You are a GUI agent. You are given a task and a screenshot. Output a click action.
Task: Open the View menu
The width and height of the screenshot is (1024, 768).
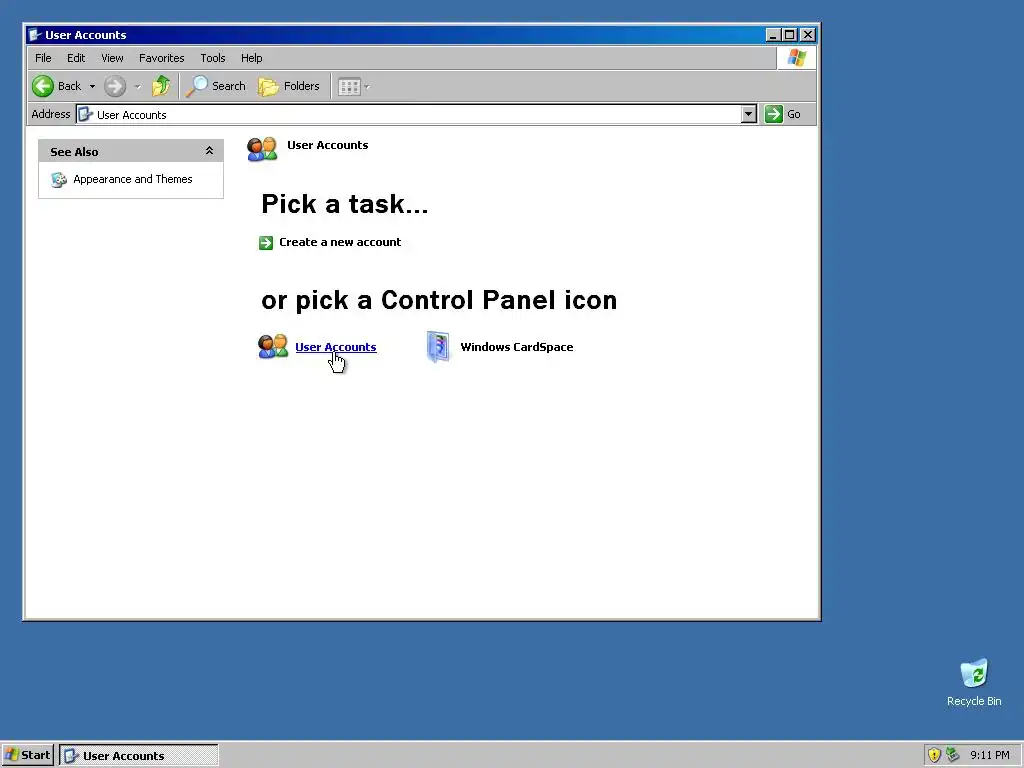pos(112,58)
